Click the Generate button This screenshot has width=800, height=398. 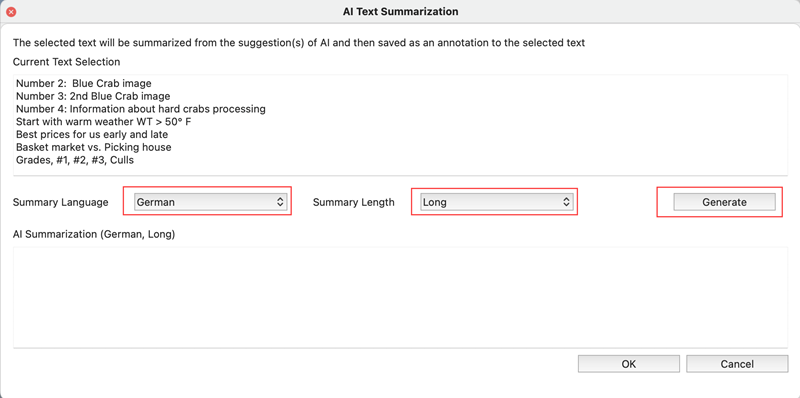(x=724, y=202)
